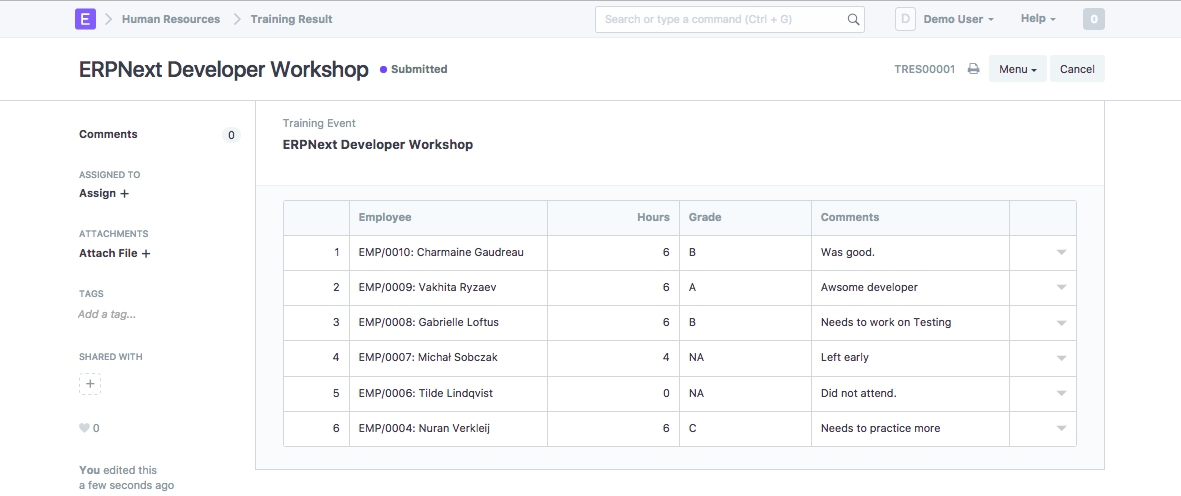Image resolution: width=1181 pixels, height=496 pixels.
Task: Open the Demo User dropdown
Action: (x=958, y=19)
